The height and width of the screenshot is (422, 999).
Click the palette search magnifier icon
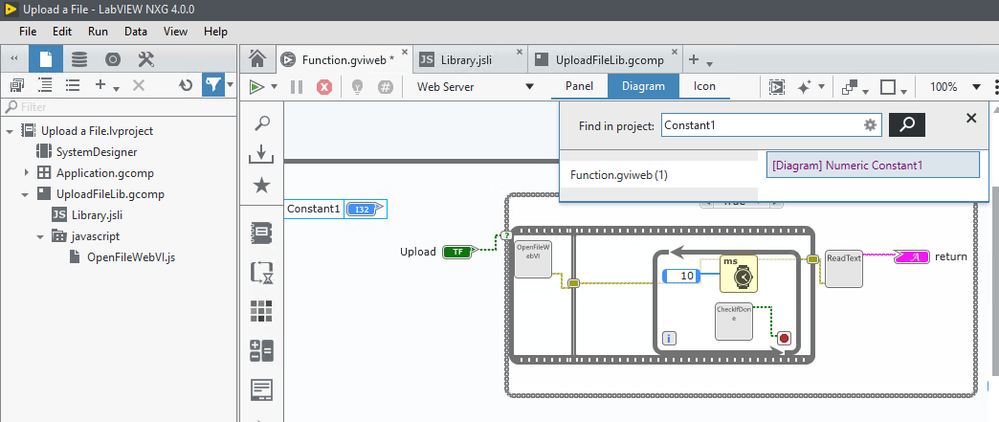click(261, 123)
